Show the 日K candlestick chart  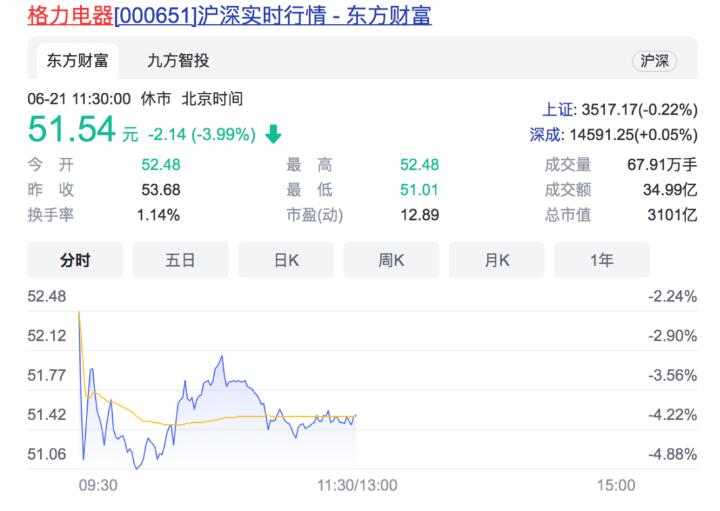pos(286,260)
